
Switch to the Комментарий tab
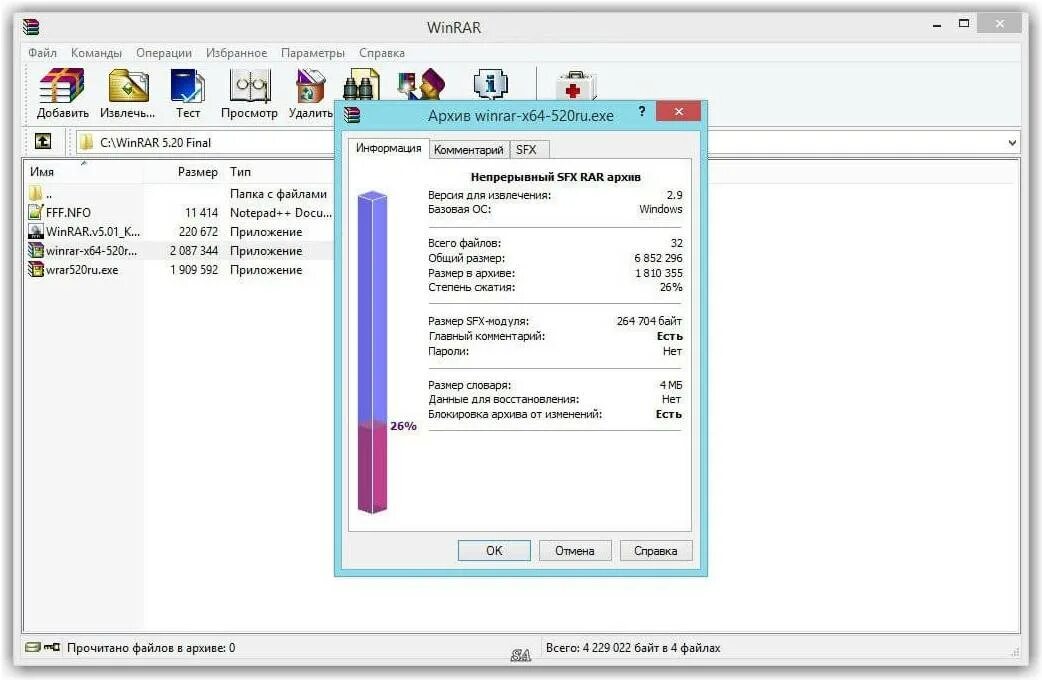coord(469,150)
